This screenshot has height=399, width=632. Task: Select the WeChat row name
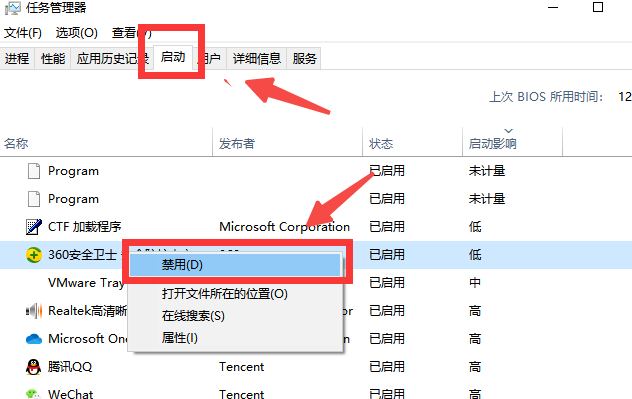click(71, 394)
